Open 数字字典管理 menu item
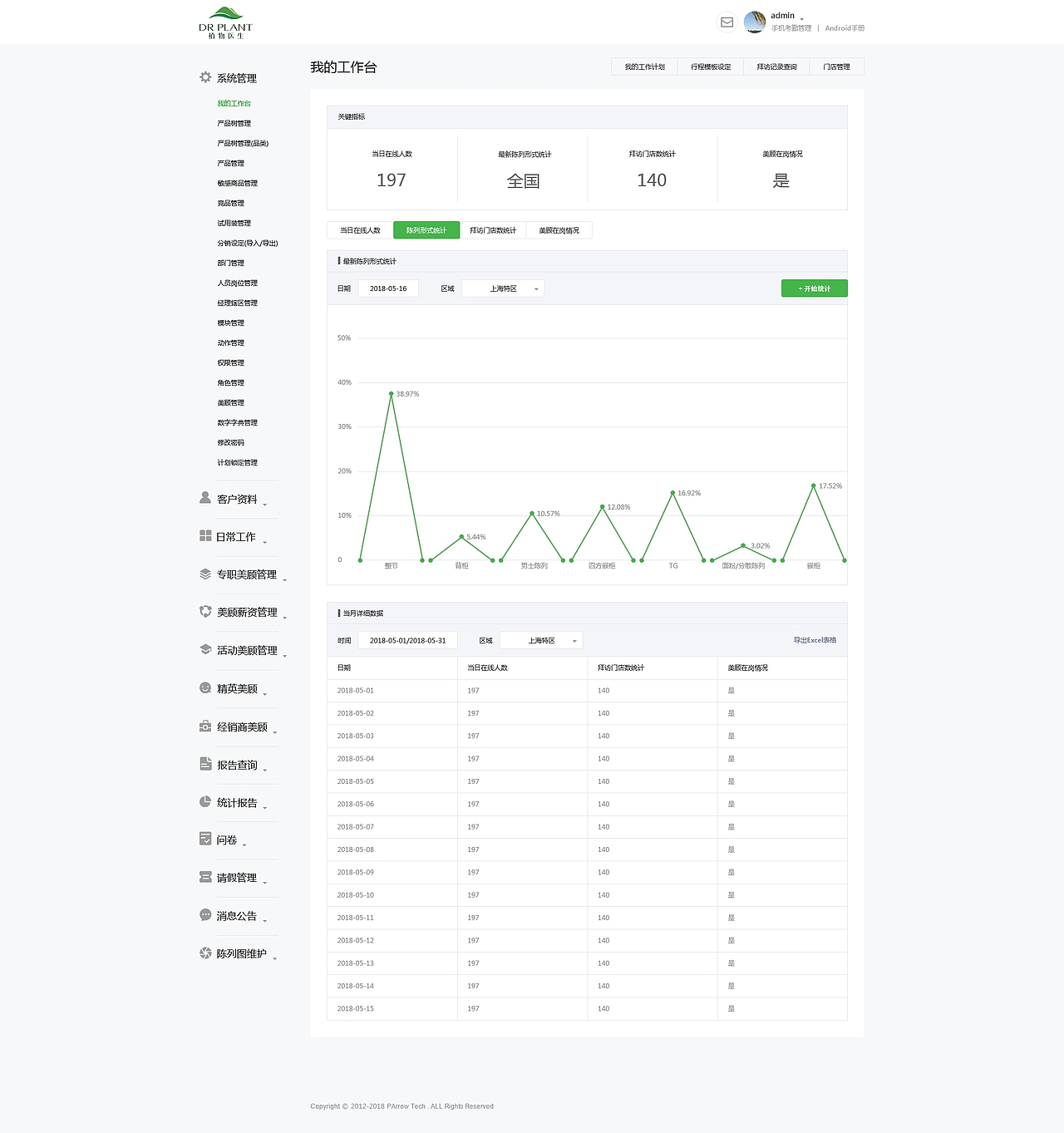This screenshot has width=1064, height=1133. click(237, 422)
